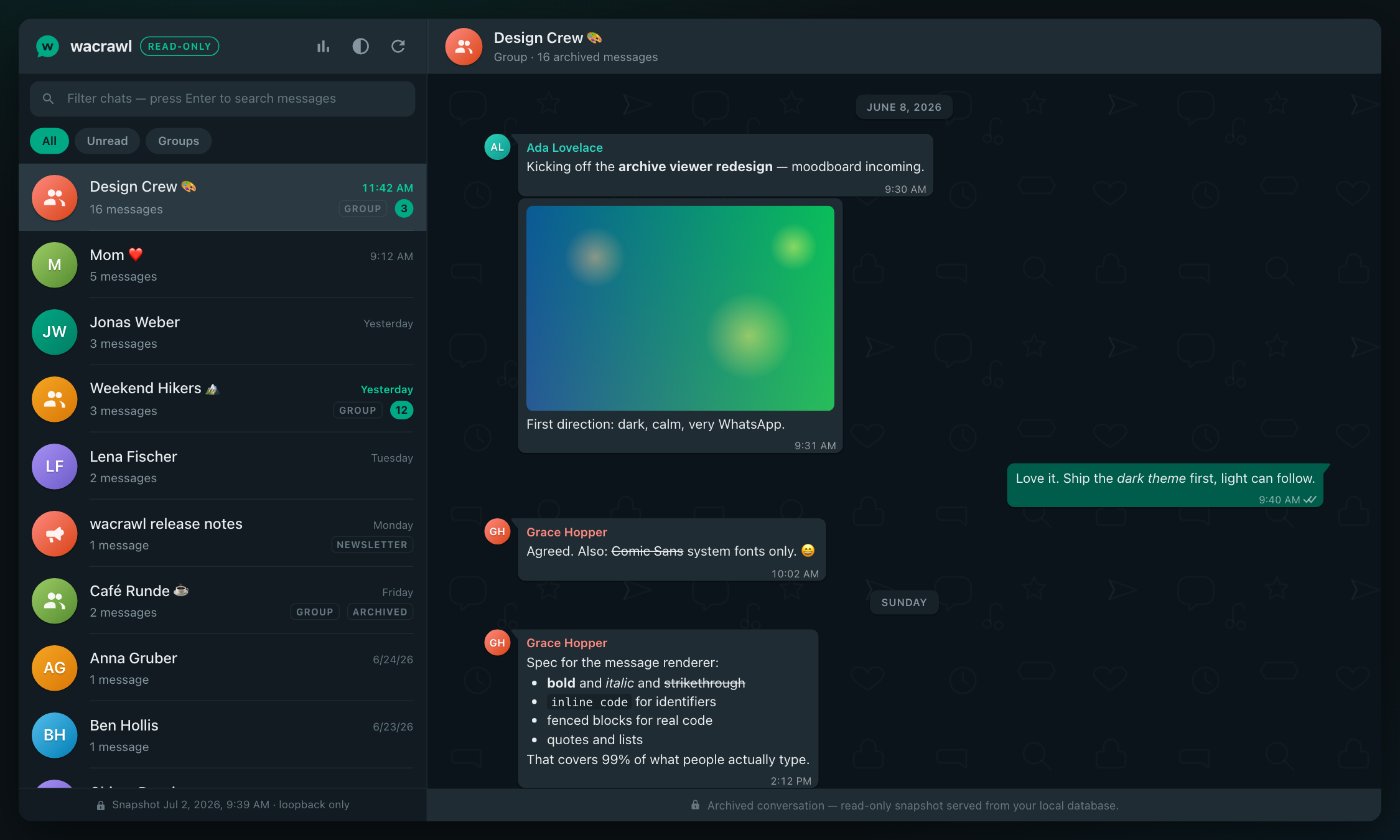Click the GROUP tag on Design Crew row

(x=363, y=208)
